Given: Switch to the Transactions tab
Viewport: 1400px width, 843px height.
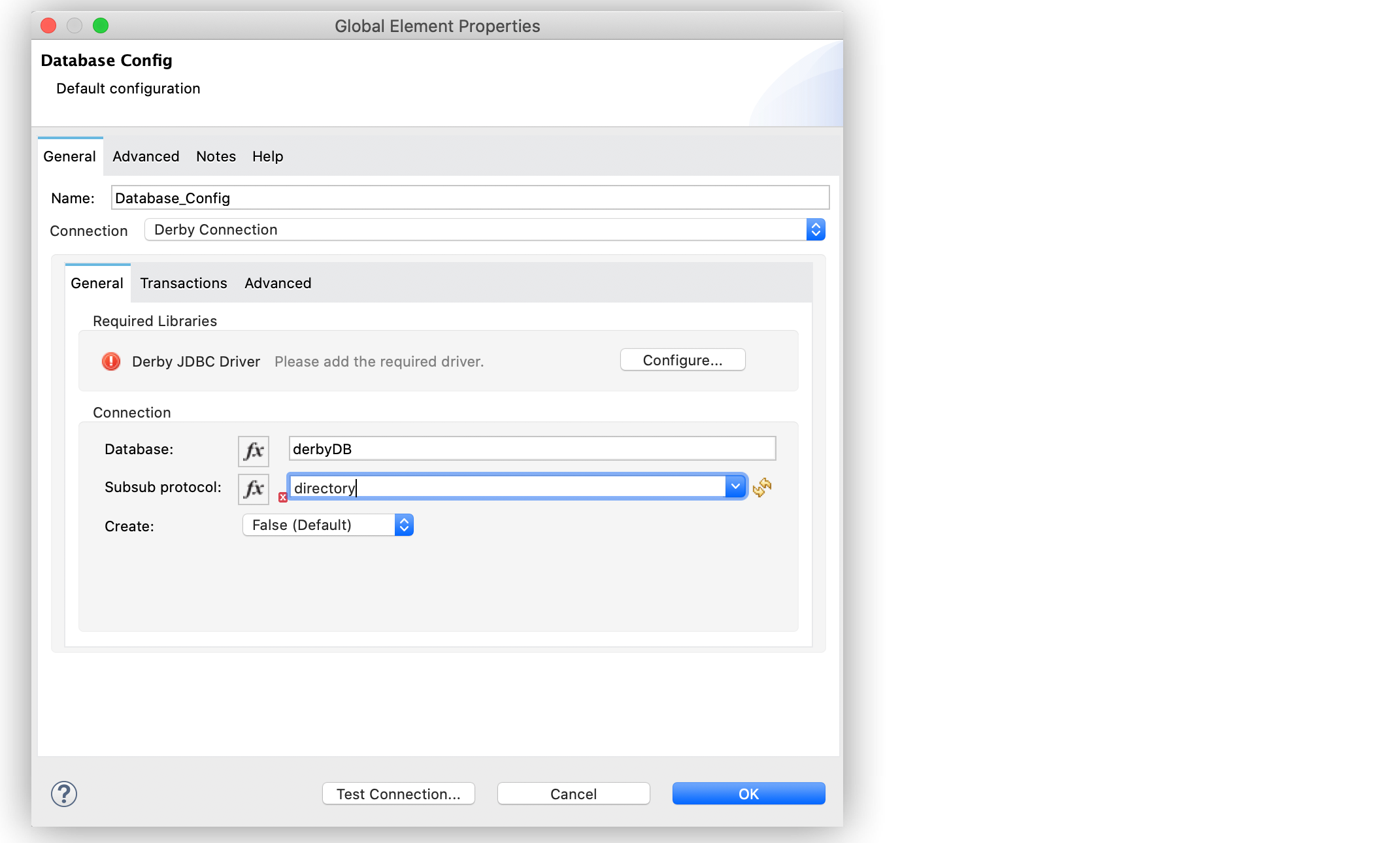Looking at the screenshot, I should [184, 283].
